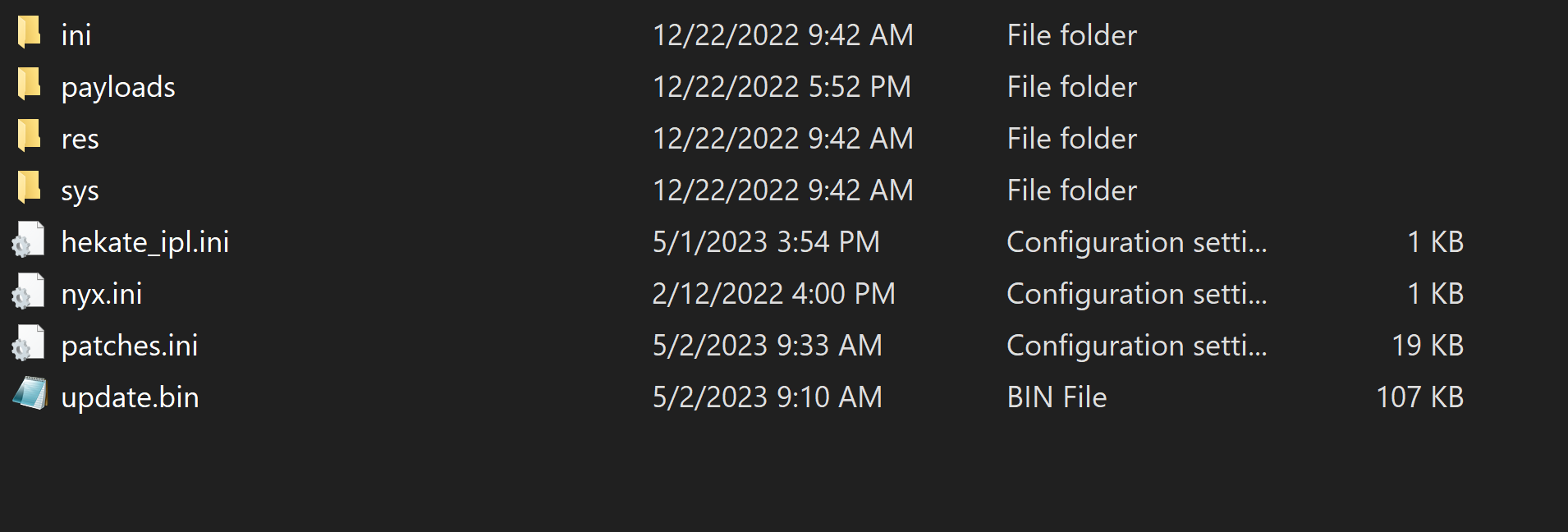Select the payloads folder icon
1568x532 pixels.
tap(30, 85)
